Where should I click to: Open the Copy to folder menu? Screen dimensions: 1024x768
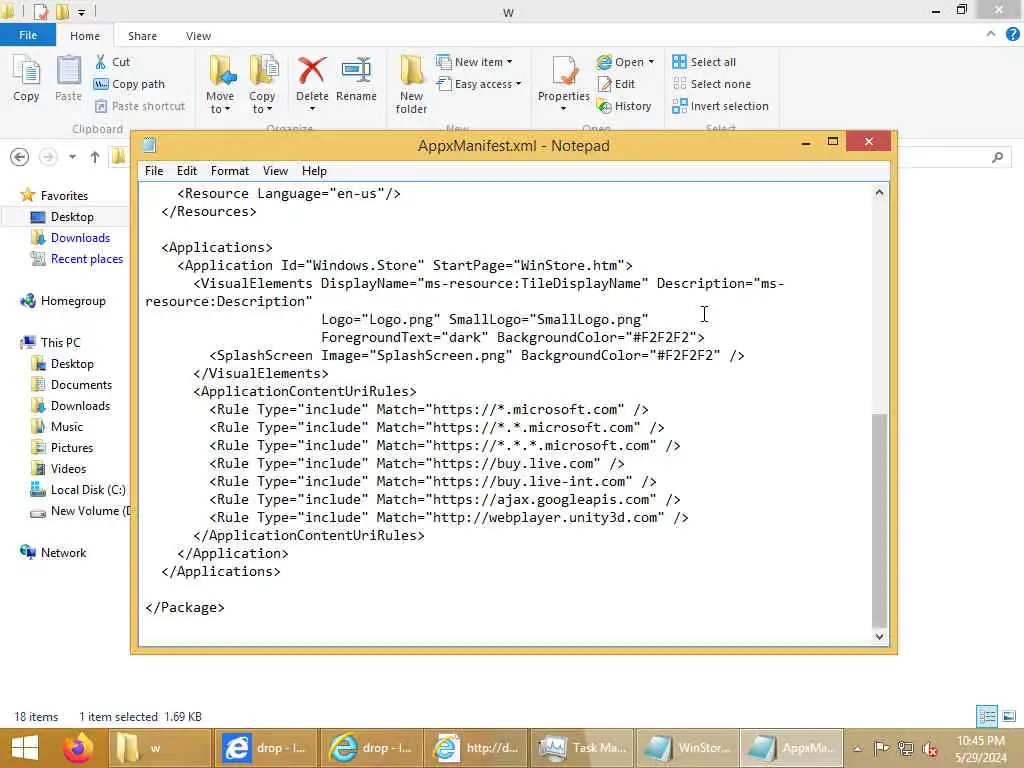[262, 84]
